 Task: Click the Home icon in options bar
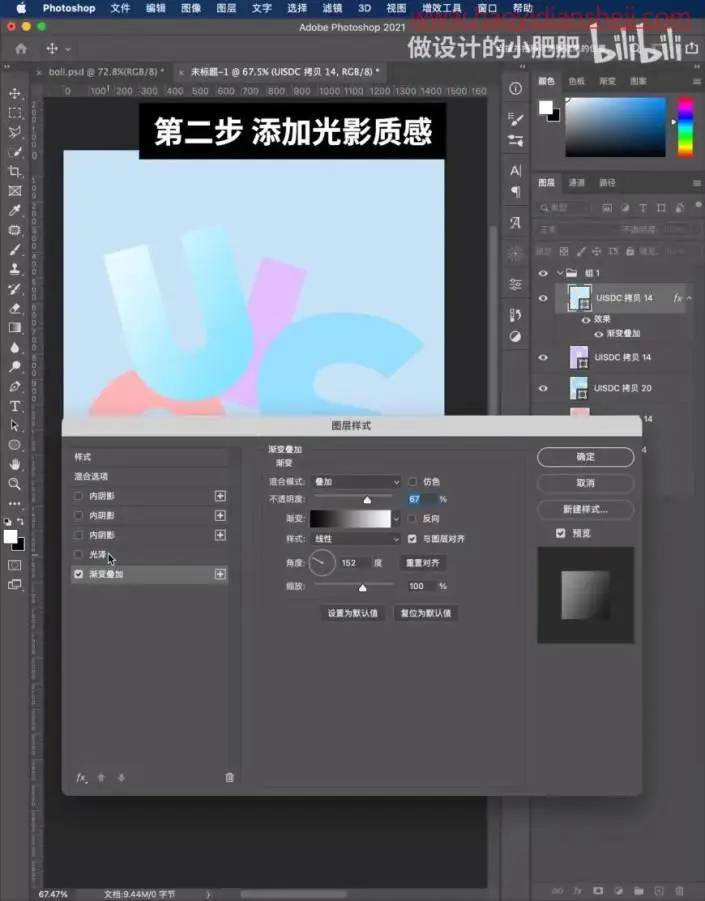pyautogui.click(x=21, y=49)
